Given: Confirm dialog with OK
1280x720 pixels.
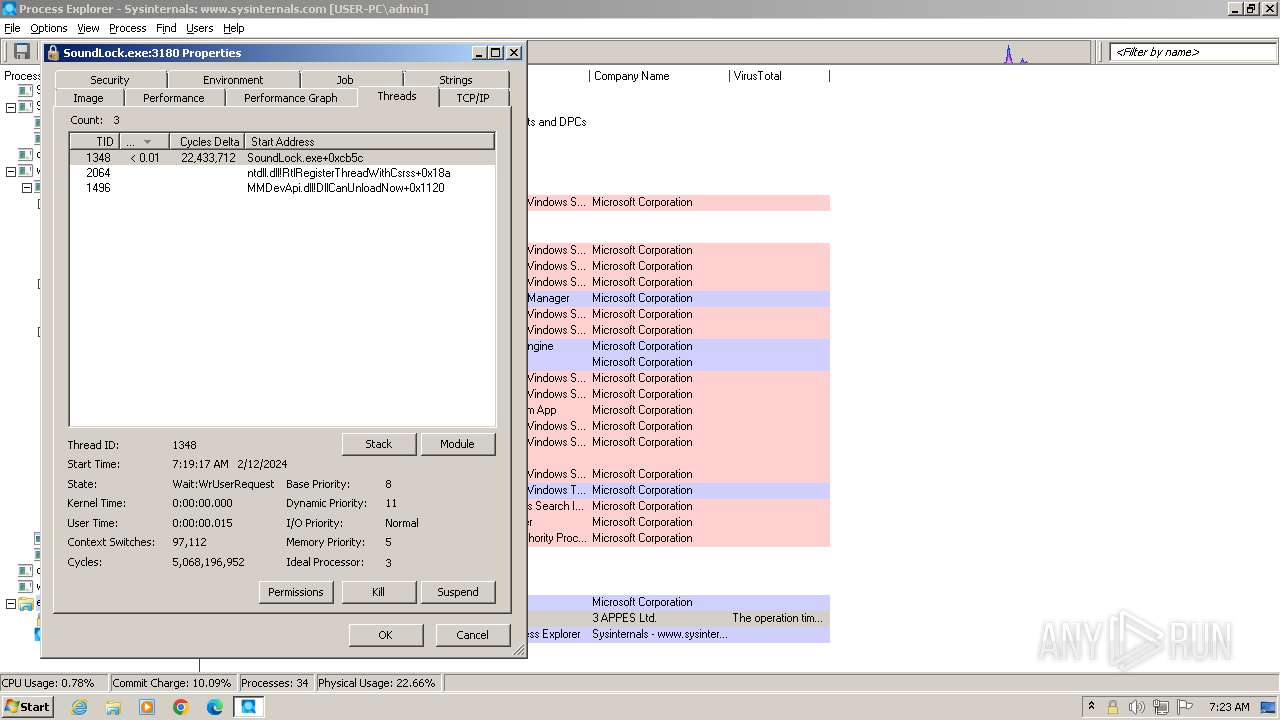Looking at the screenshot, I should (385, 635).
